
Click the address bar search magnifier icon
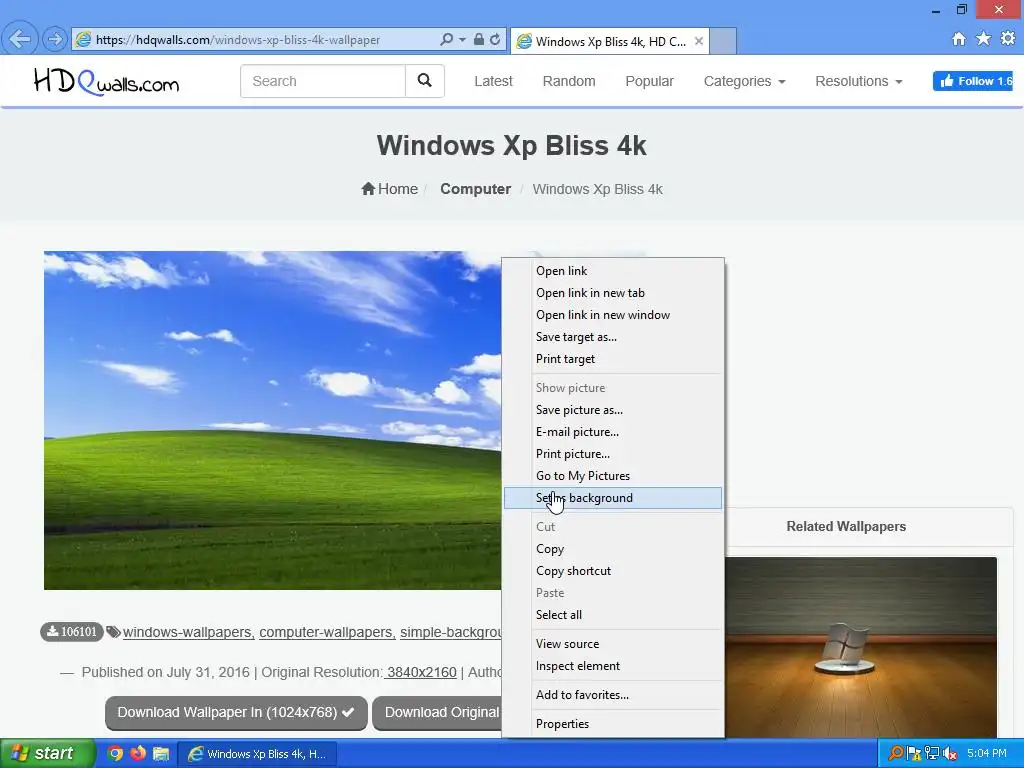(447, 40)
